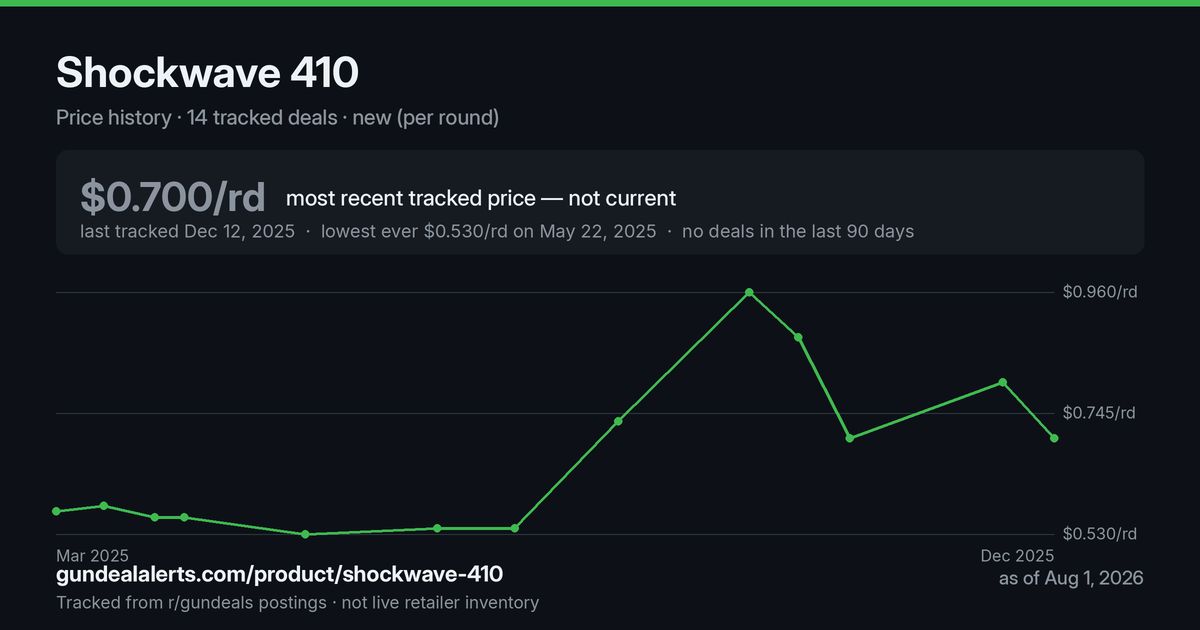Click the $0.700/rd most recent price

tap(173, 196)
